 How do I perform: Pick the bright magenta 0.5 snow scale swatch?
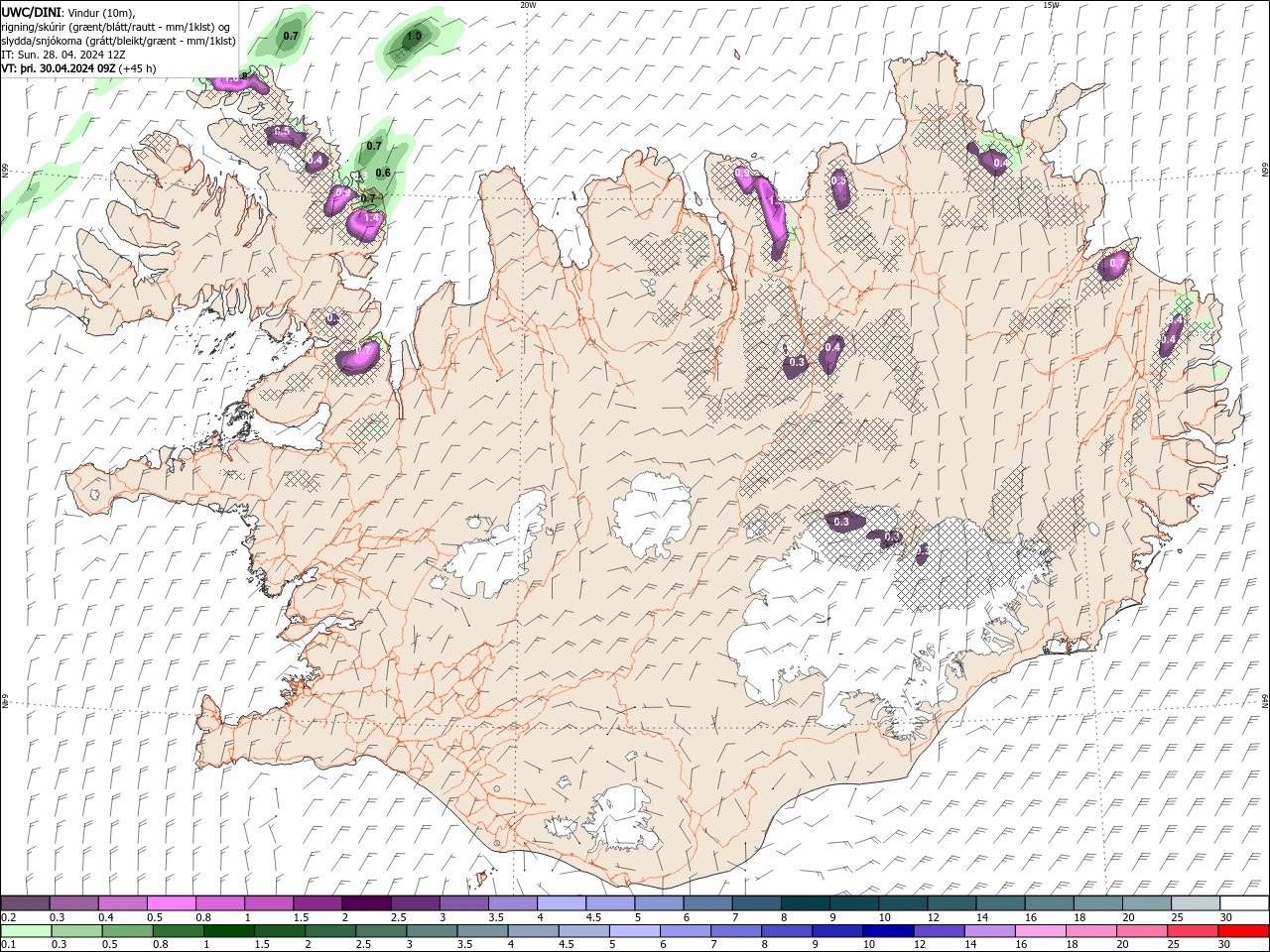tap(171, 903)
